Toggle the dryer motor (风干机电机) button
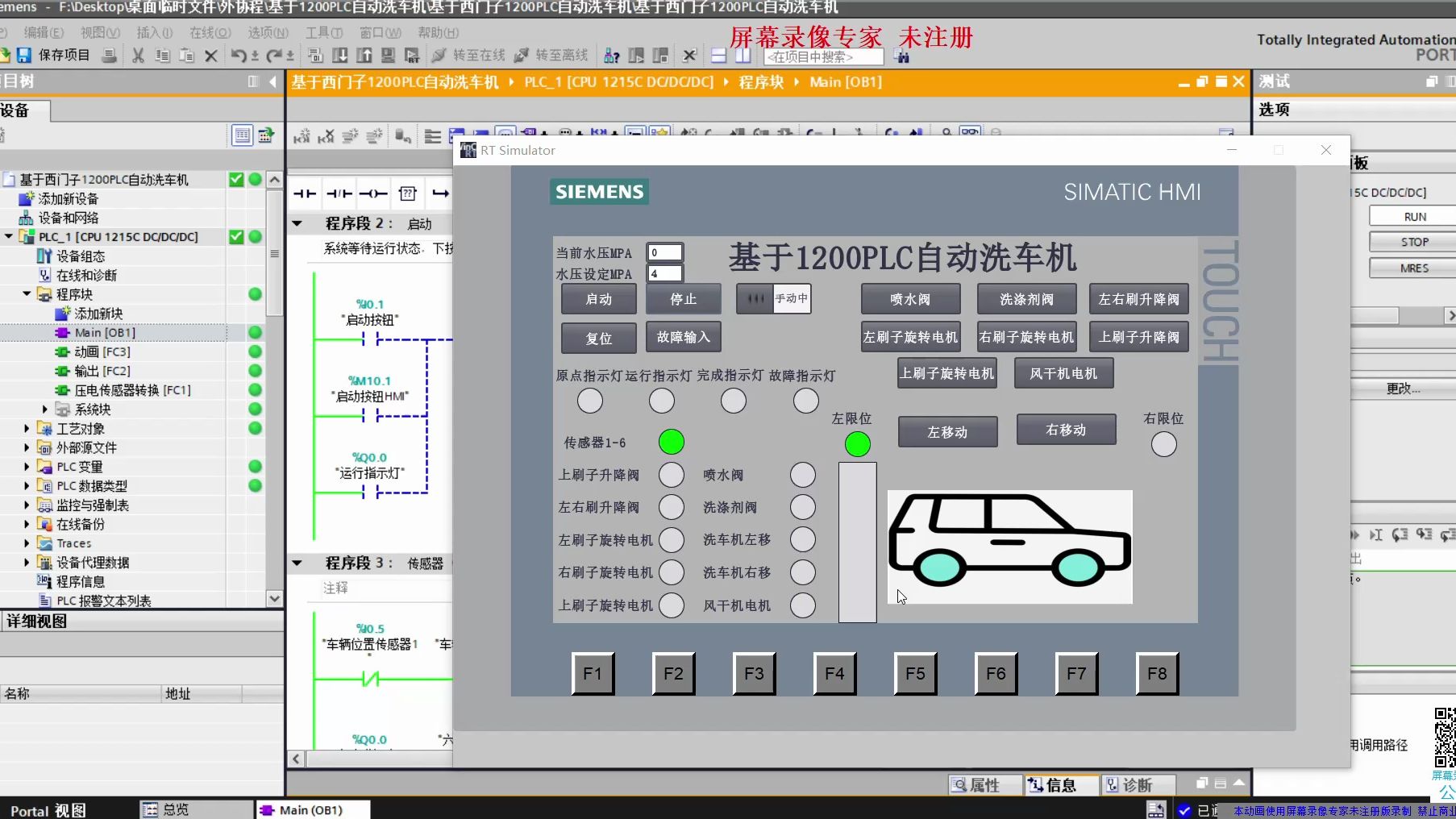The height and width of the screenshot is (819, 1456). click(1063, 373)
